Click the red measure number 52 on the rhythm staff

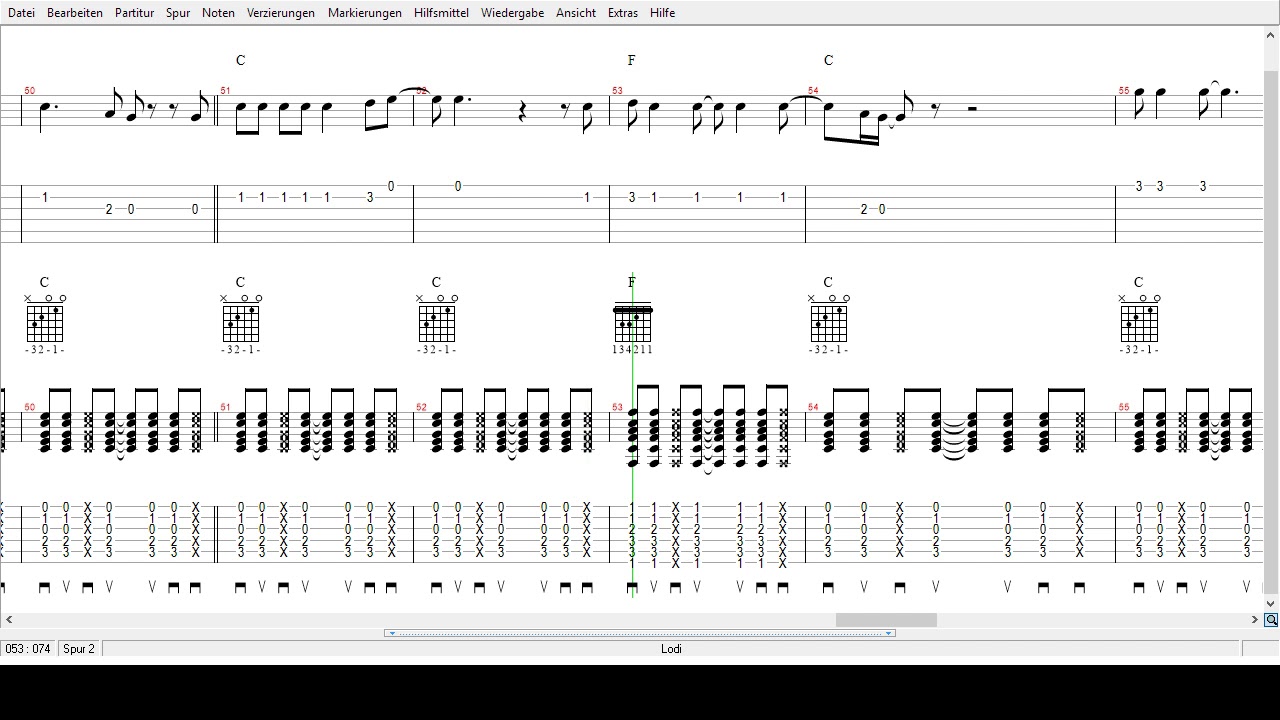click(422, 408)
